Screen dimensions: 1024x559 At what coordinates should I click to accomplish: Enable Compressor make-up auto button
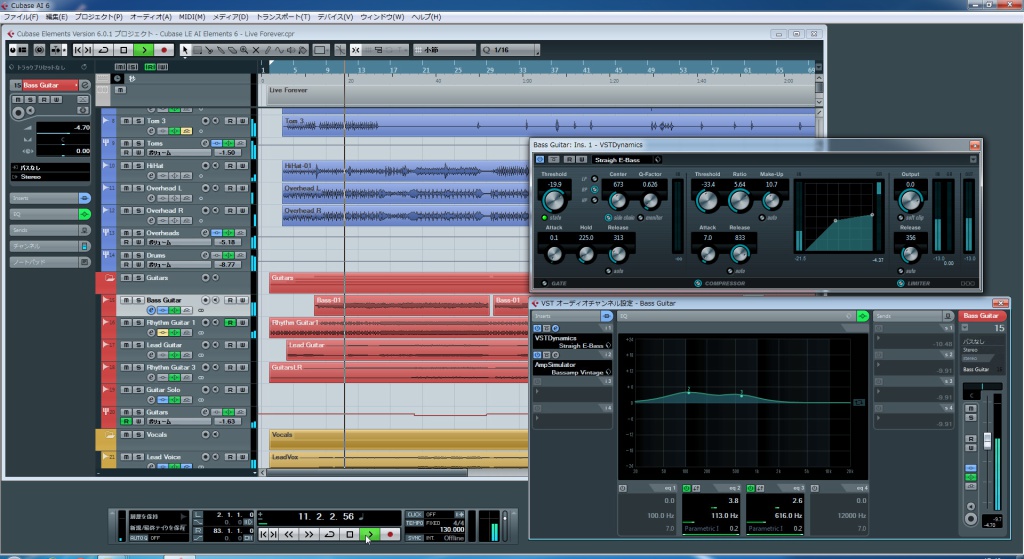[762, 217]
